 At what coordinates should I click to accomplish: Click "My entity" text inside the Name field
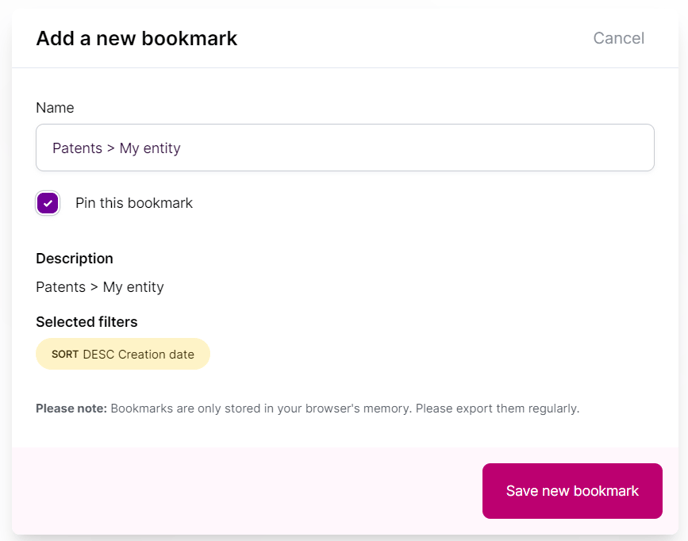click(x=150, y=148)
